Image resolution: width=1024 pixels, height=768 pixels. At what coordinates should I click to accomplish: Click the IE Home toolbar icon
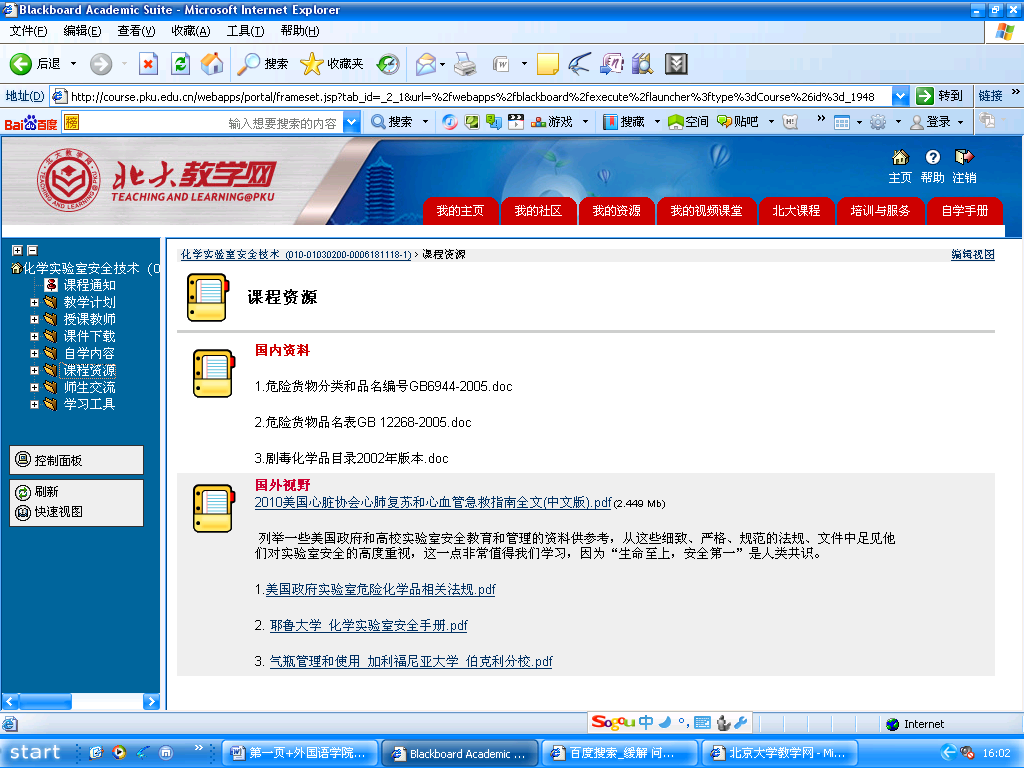pyautogui.click(x=212, y=64)
